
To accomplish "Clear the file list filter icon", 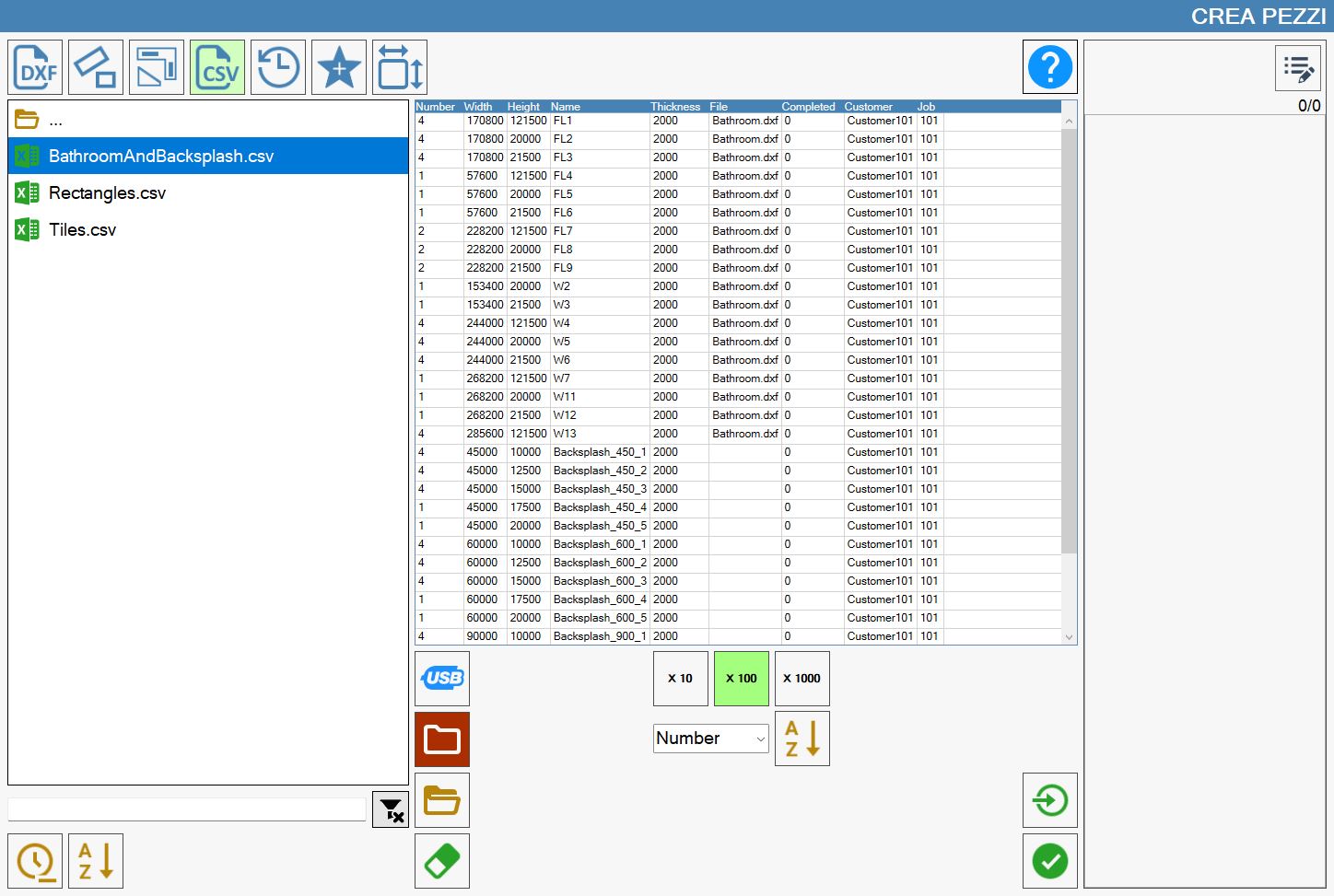I will click(391, 809).
